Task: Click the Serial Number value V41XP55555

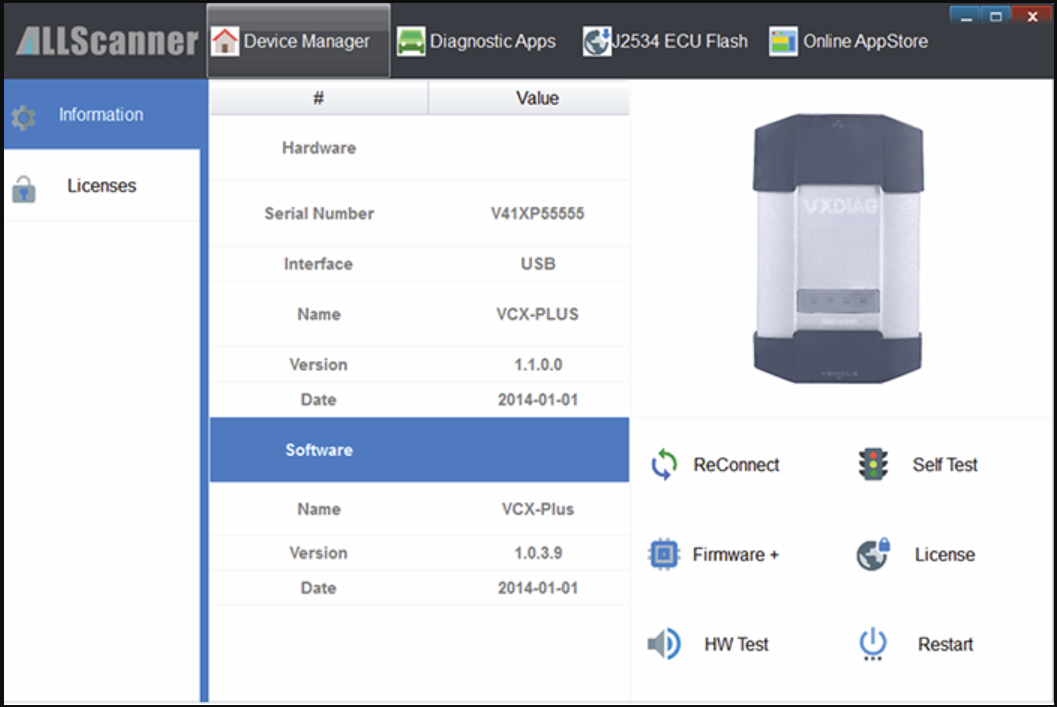Action: click(x=537, y=213)
